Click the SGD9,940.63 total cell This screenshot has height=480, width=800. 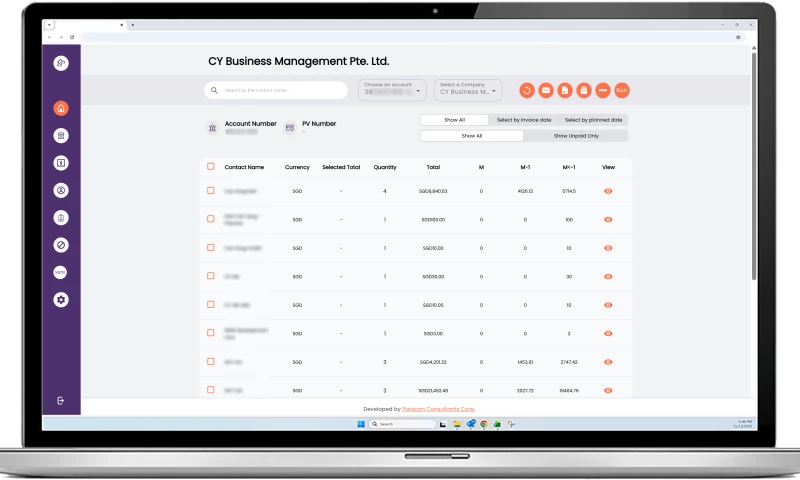click(433, 191)
